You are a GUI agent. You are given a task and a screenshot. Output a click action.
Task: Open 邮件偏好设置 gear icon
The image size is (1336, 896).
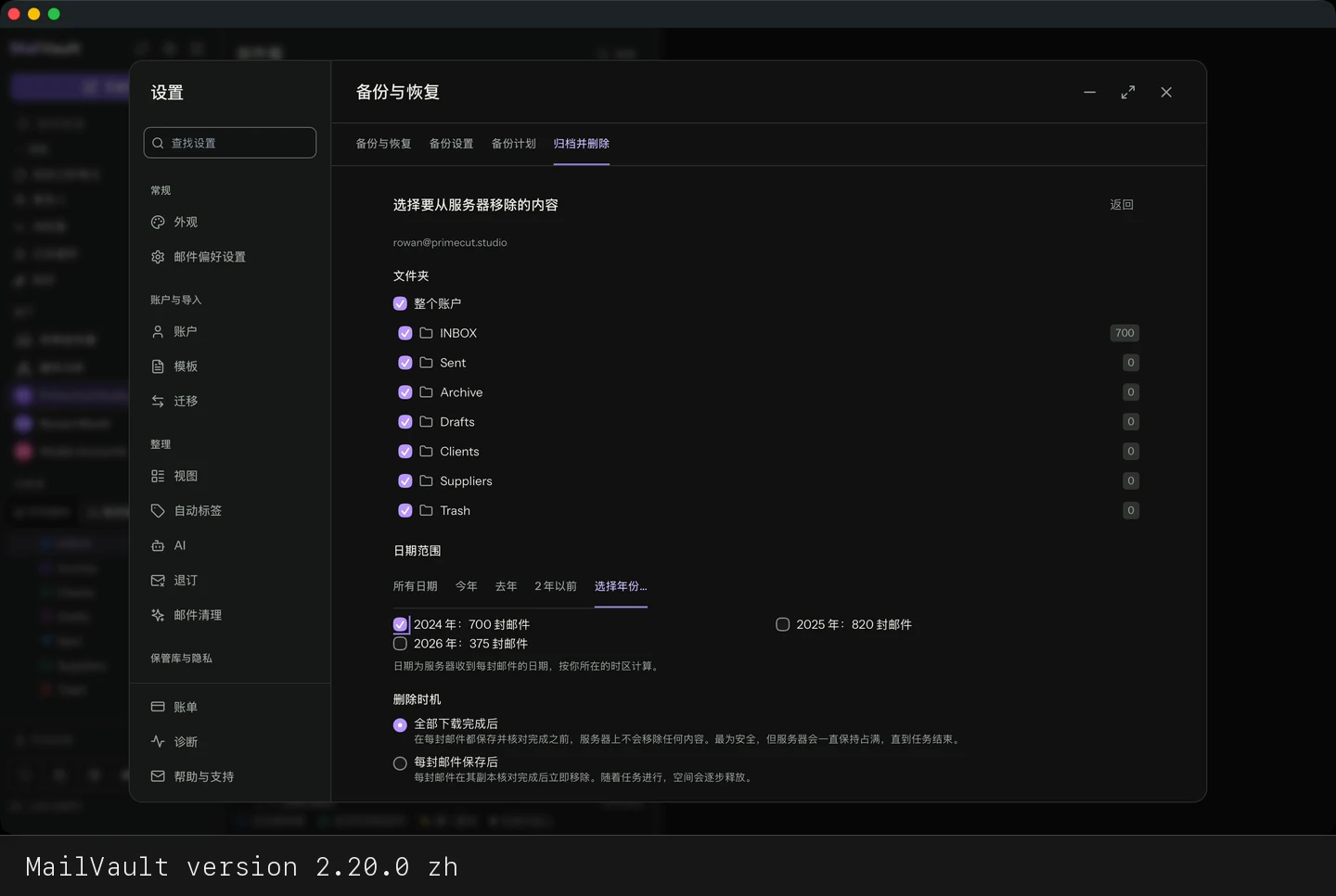point(158,257)
